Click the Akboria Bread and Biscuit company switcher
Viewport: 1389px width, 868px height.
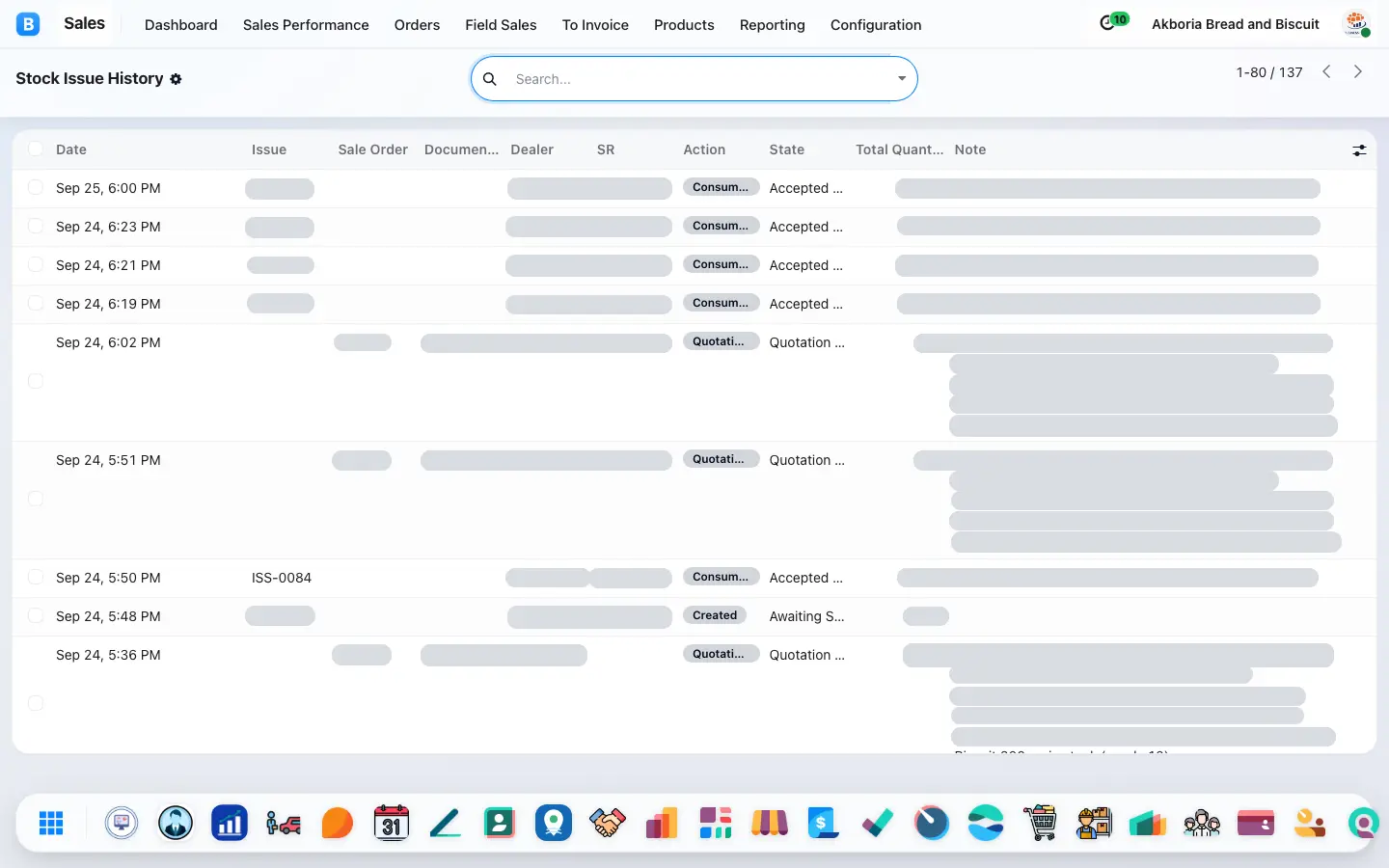1236,24
